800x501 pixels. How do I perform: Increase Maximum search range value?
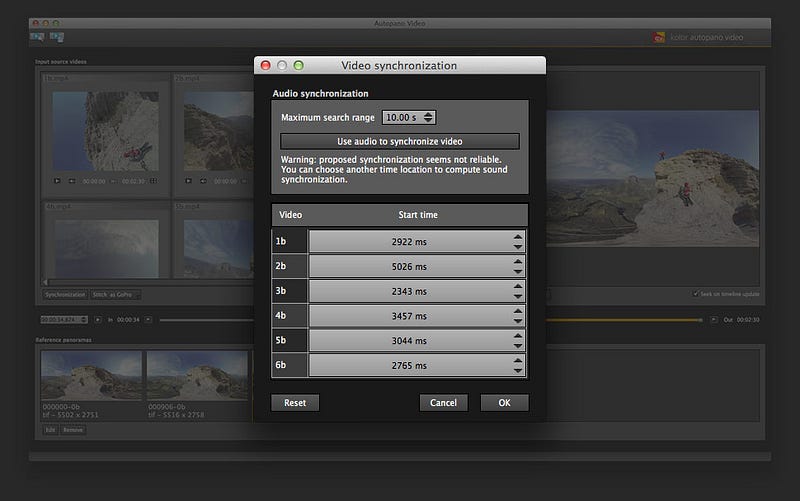428,114
